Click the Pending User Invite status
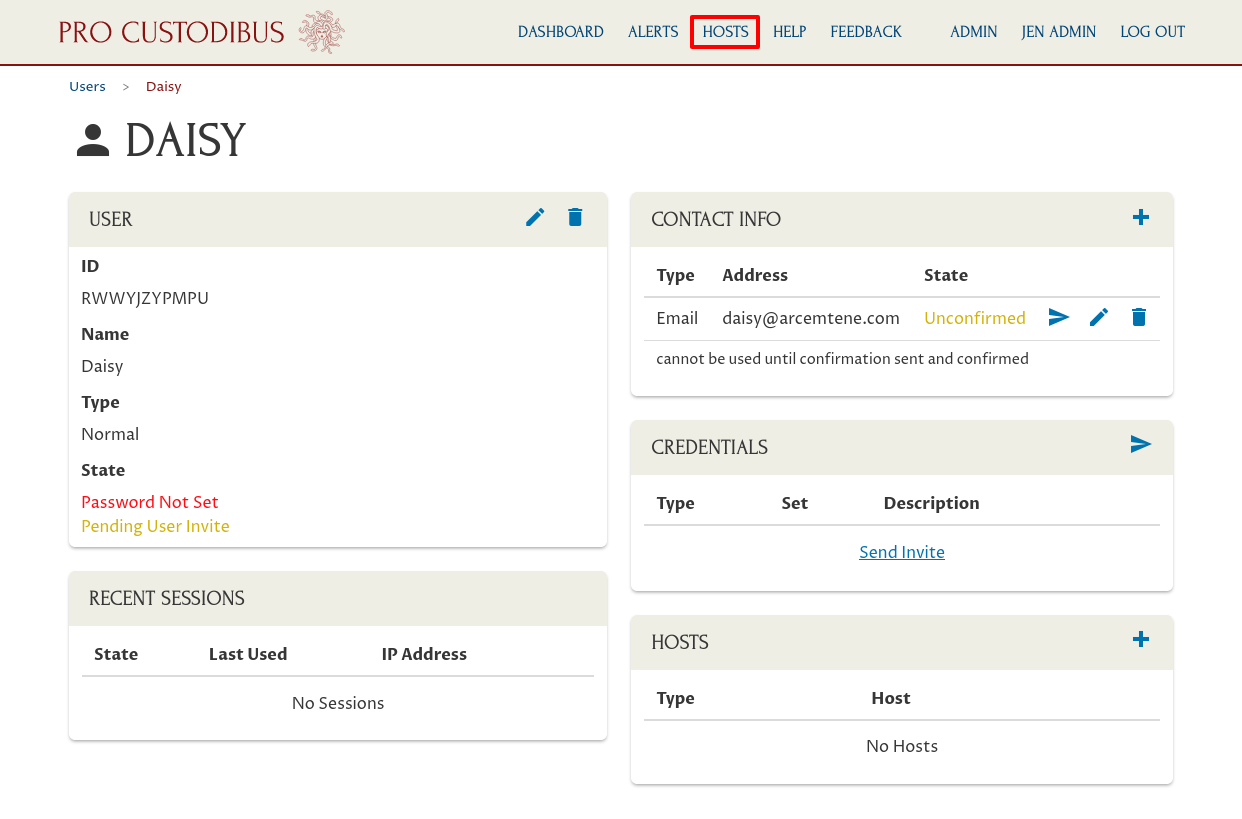The height and width of the screenshot is (819, 1242). pyautogui.click(x=155, y=526)
